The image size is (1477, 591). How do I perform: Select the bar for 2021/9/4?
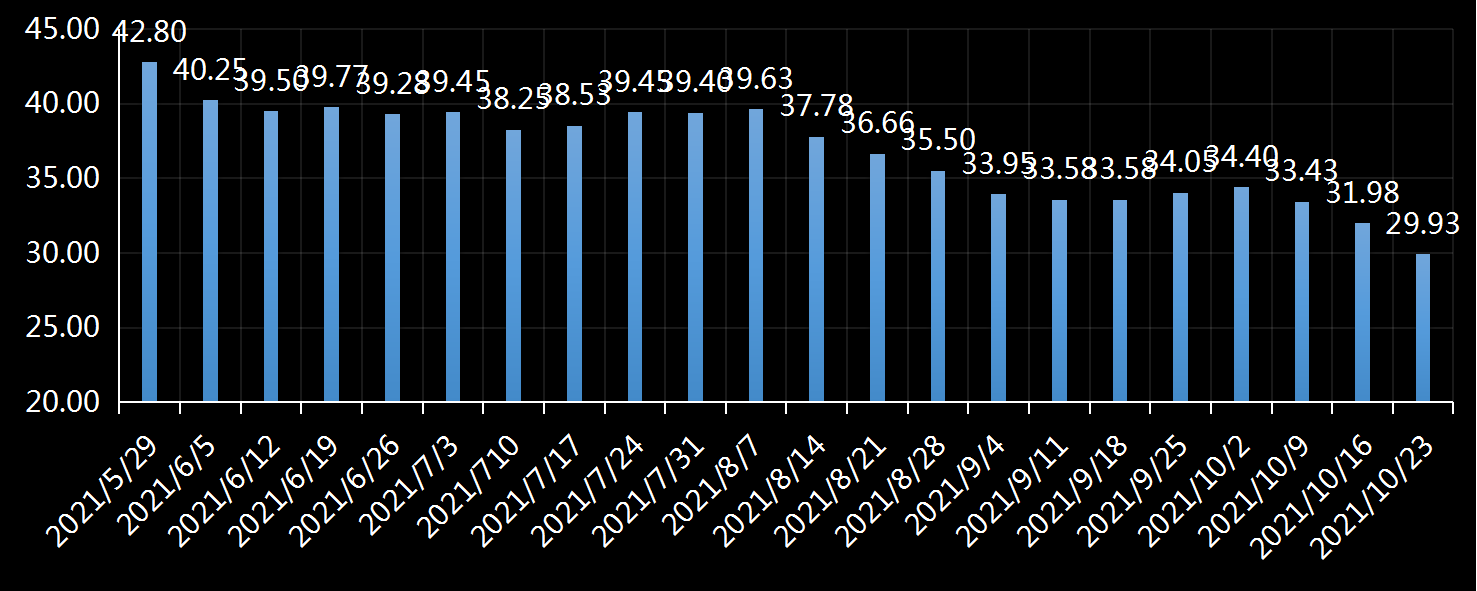pos(998,297)
